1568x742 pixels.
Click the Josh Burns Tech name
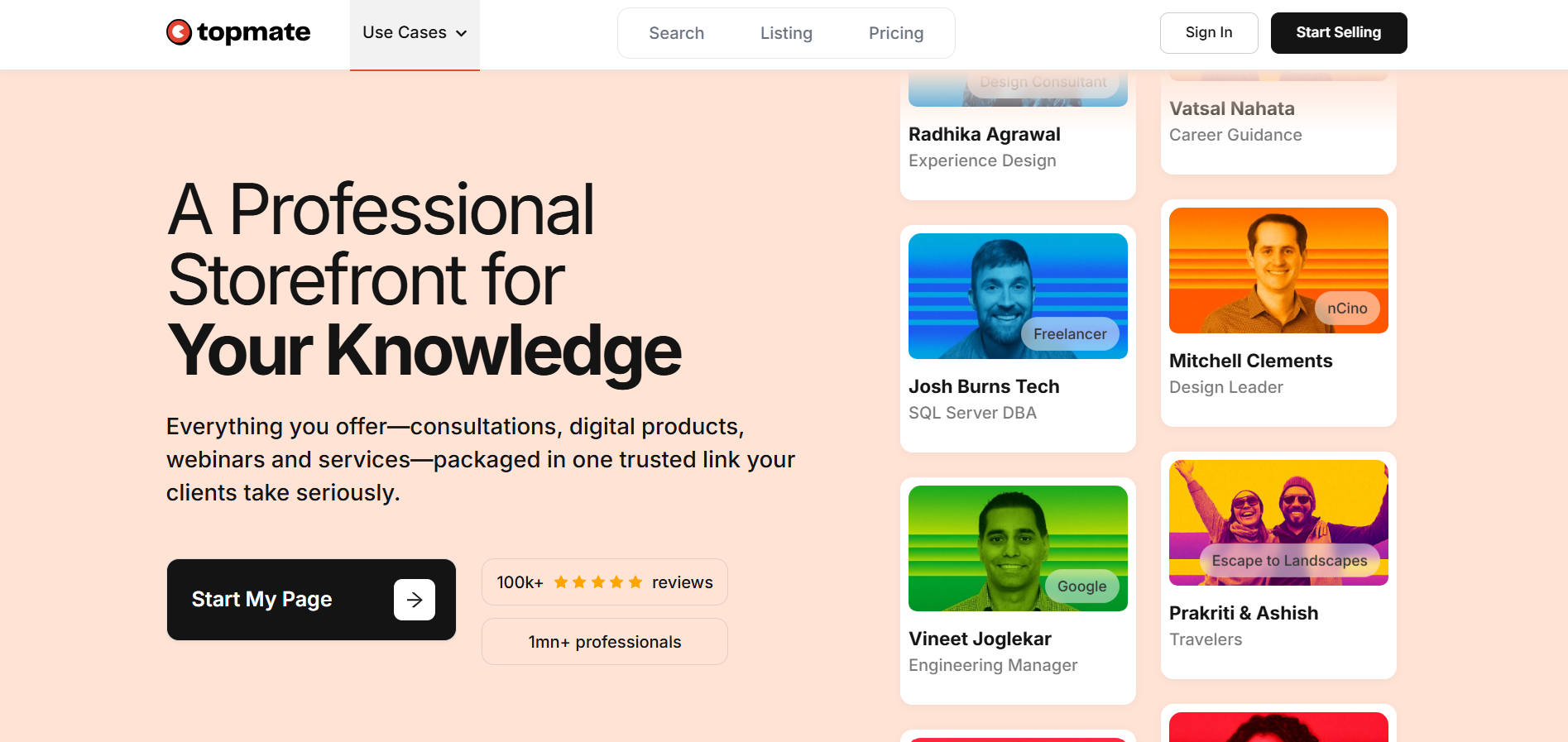[984, 386]
